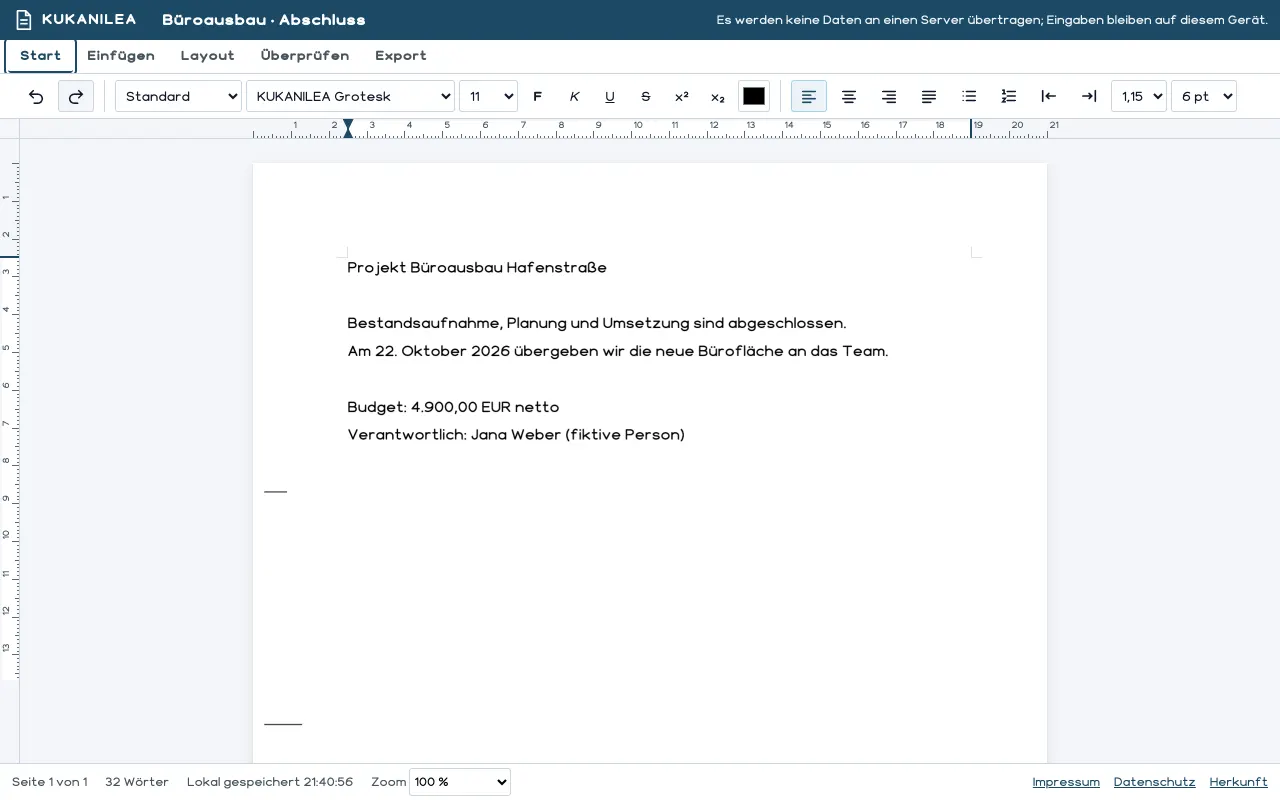The width and height of the screenshot is (1280, 800).
Task: Toggle italic formatting (K)
Action: pos(574,96)
